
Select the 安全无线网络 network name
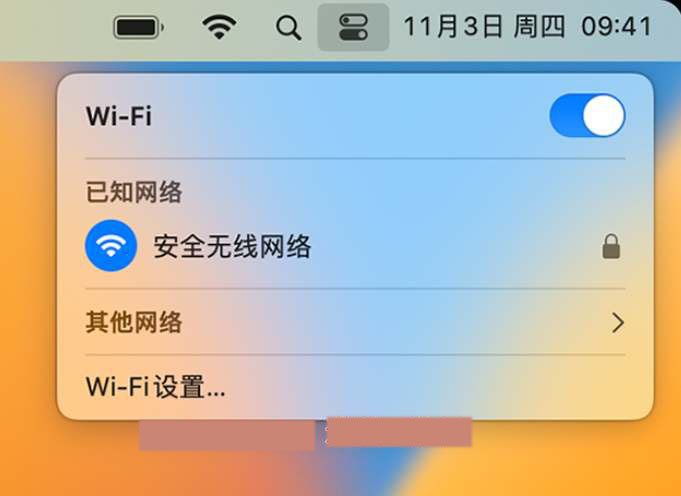[x=232, y=247]
